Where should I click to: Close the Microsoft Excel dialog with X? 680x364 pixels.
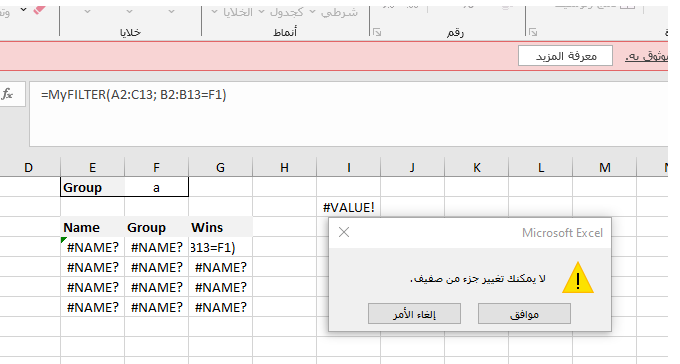click(x=344, y=232)
